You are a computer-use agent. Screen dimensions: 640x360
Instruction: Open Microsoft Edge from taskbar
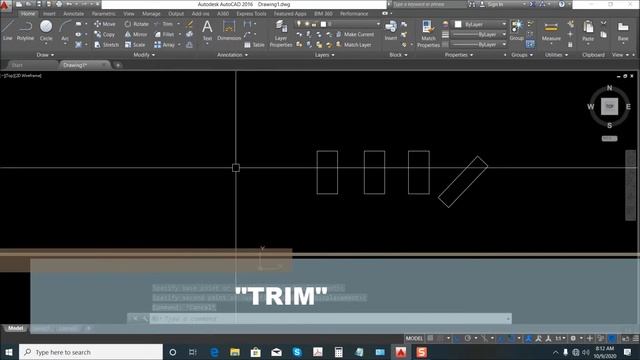coord(214,352)
